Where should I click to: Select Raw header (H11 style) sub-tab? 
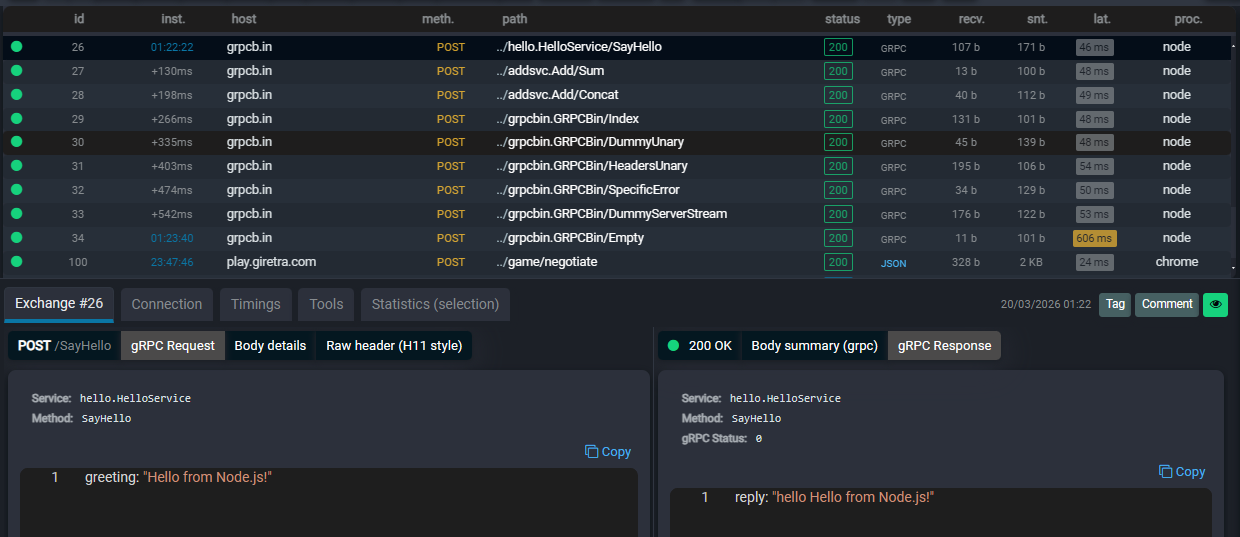pyautogui.click(x=394, y=346)
